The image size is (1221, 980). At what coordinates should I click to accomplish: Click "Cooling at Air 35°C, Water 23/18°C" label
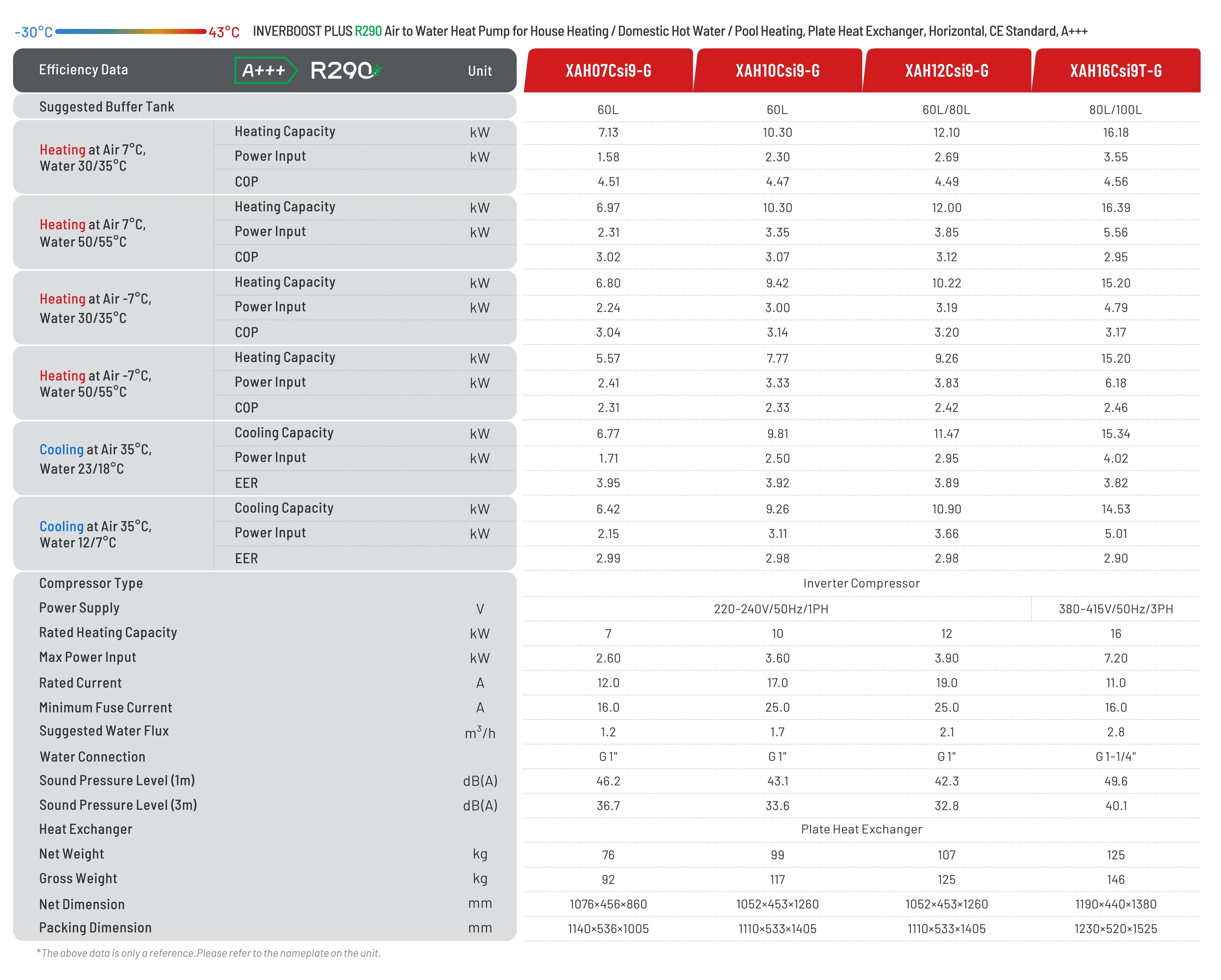96,459
